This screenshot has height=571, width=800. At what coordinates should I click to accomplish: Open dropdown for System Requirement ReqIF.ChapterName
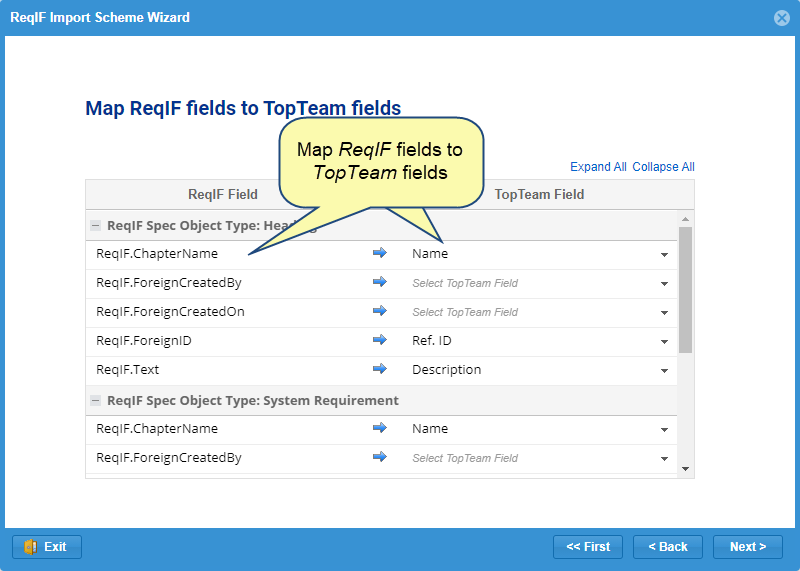pyautogui.click(x=664, y=429)
